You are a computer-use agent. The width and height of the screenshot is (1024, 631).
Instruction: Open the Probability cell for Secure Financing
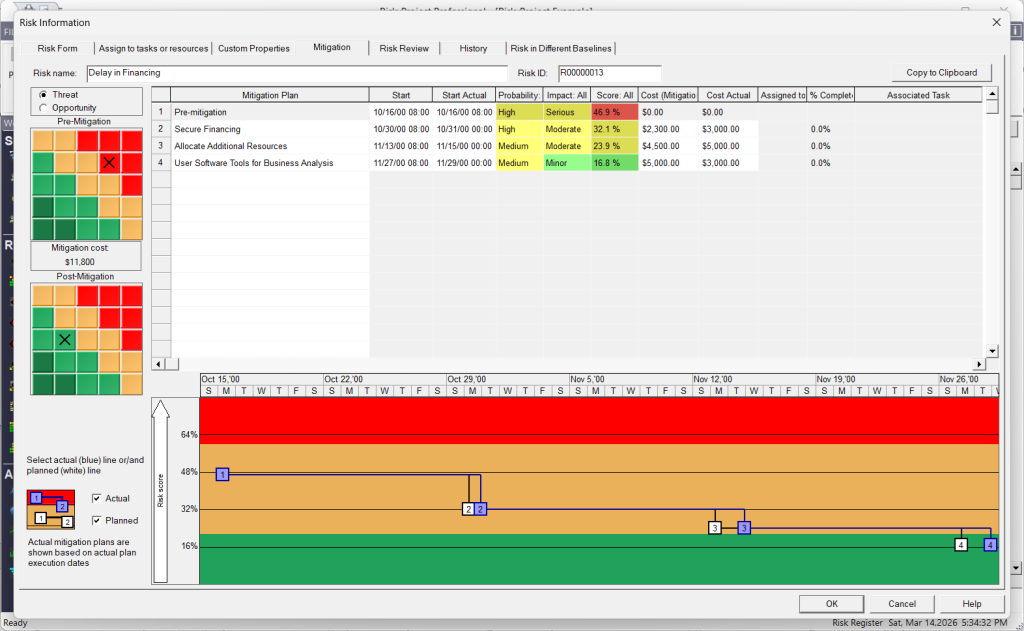point(519,129)
